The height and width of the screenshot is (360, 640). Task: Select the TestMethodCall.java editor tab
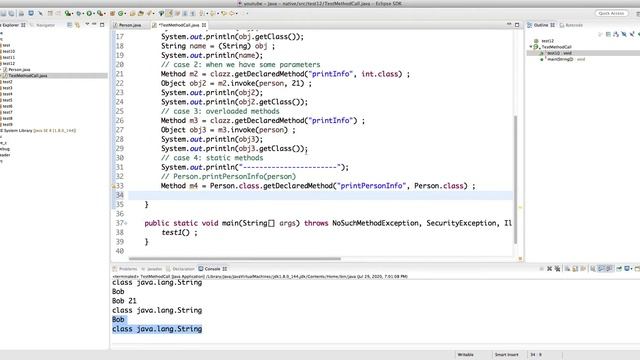179,25
